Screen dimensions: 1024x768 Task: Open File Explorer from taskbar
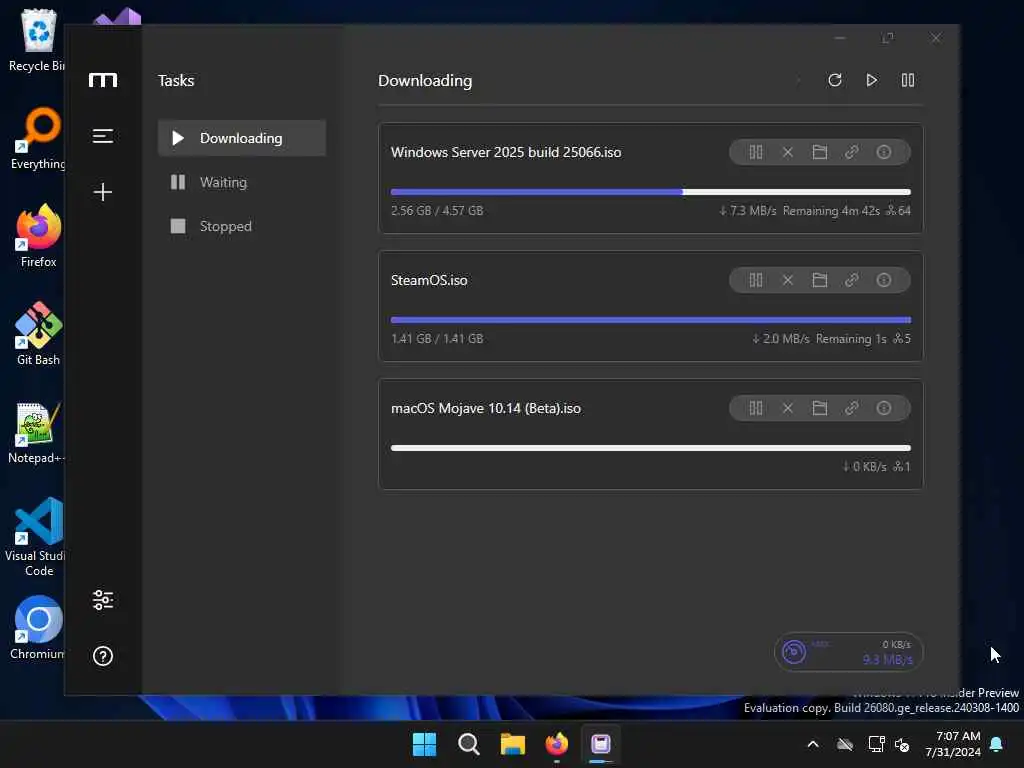pos(513,744)
